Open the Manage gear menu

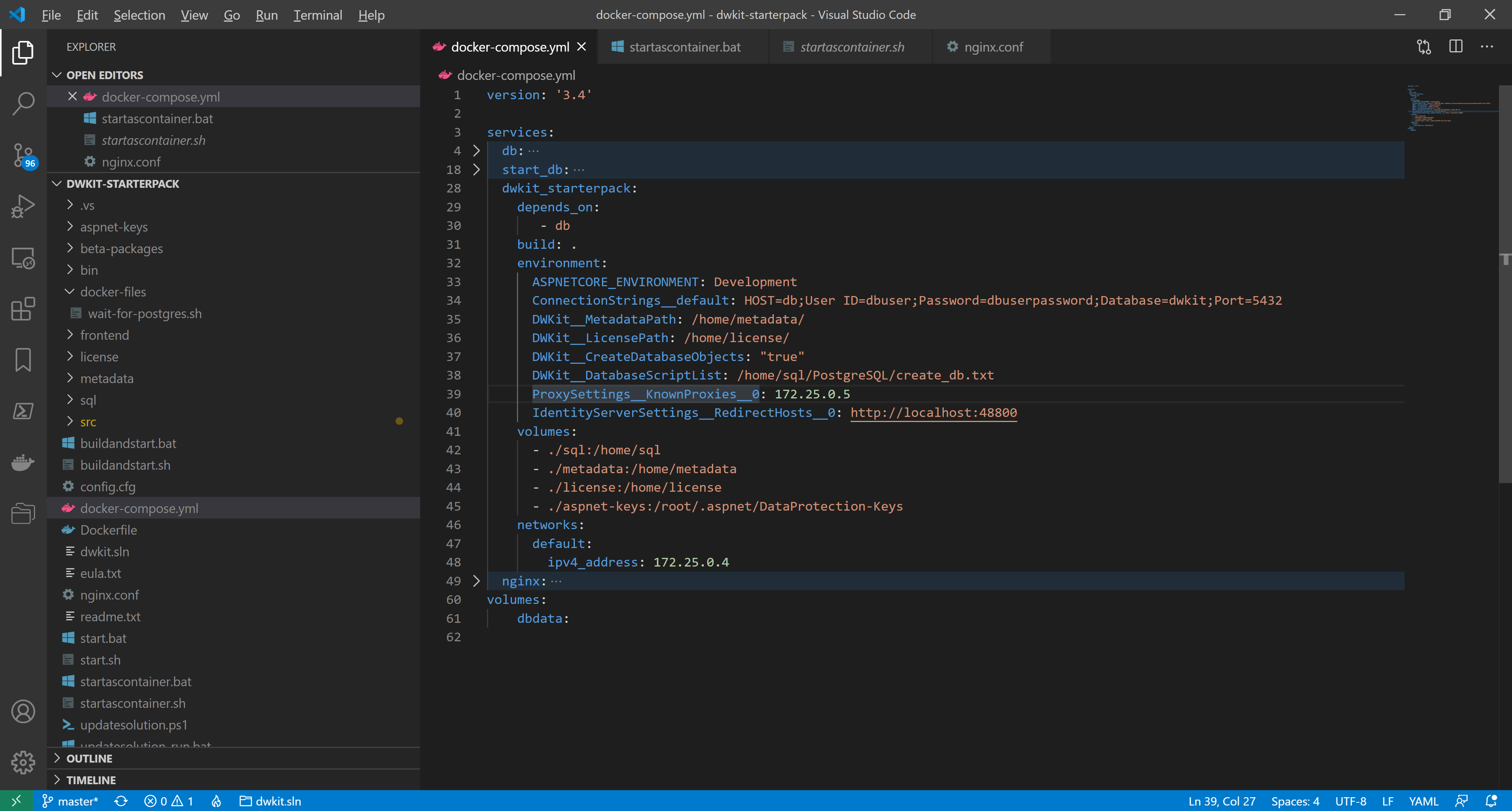23,762
